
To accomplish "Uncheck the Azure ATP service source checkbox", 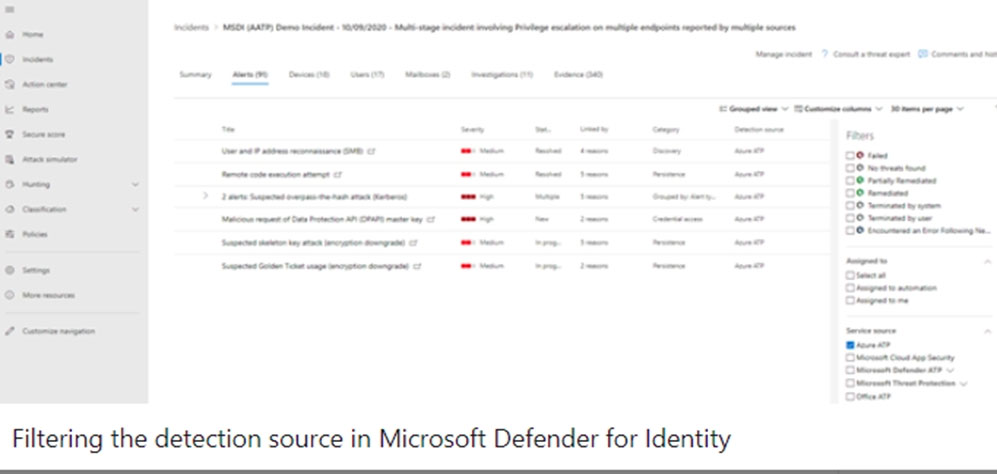I will point(850,345).
